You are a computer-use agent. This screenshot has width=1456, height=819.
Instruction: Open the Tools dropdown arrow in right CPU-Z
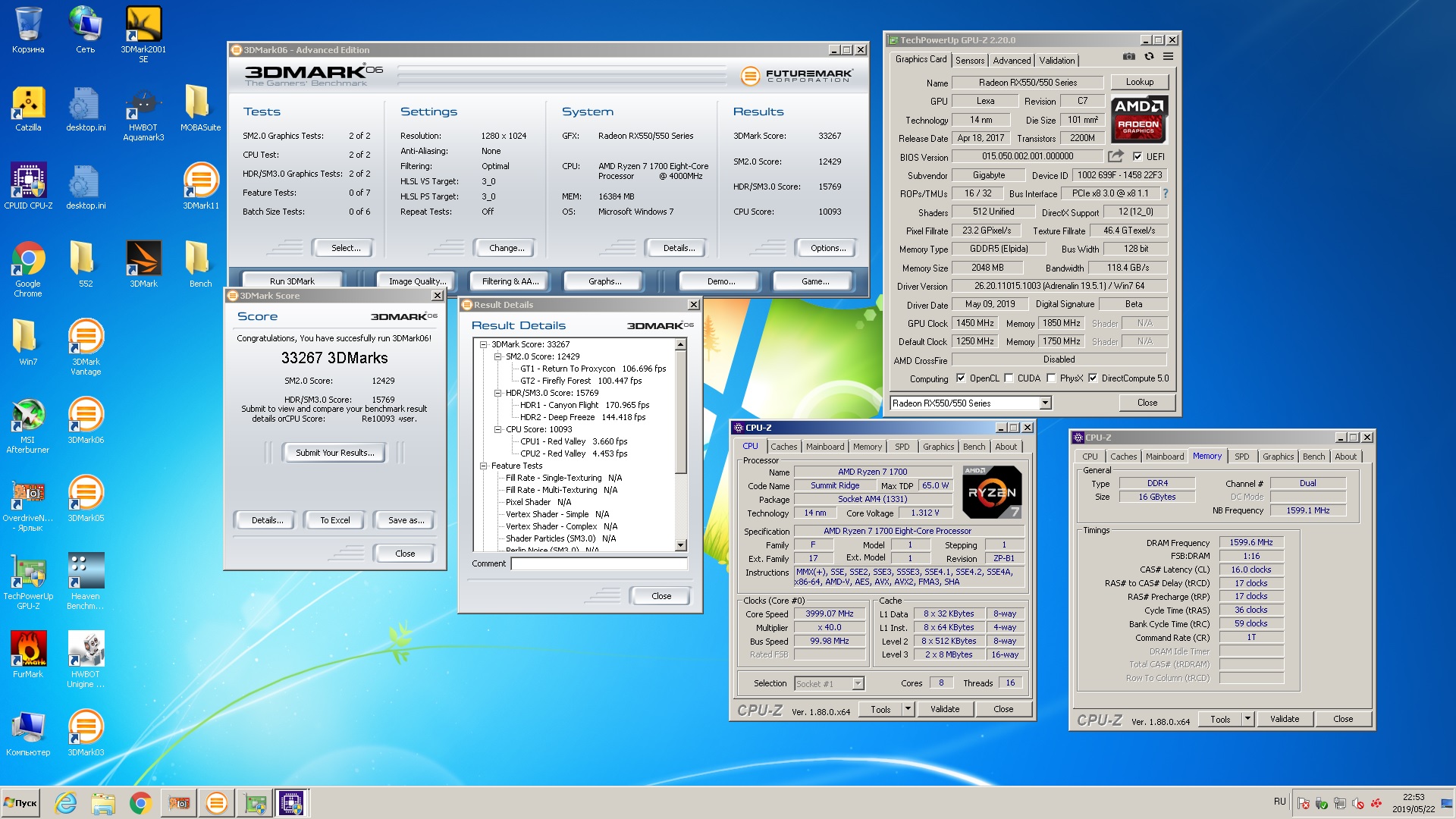coord(1247,719)
